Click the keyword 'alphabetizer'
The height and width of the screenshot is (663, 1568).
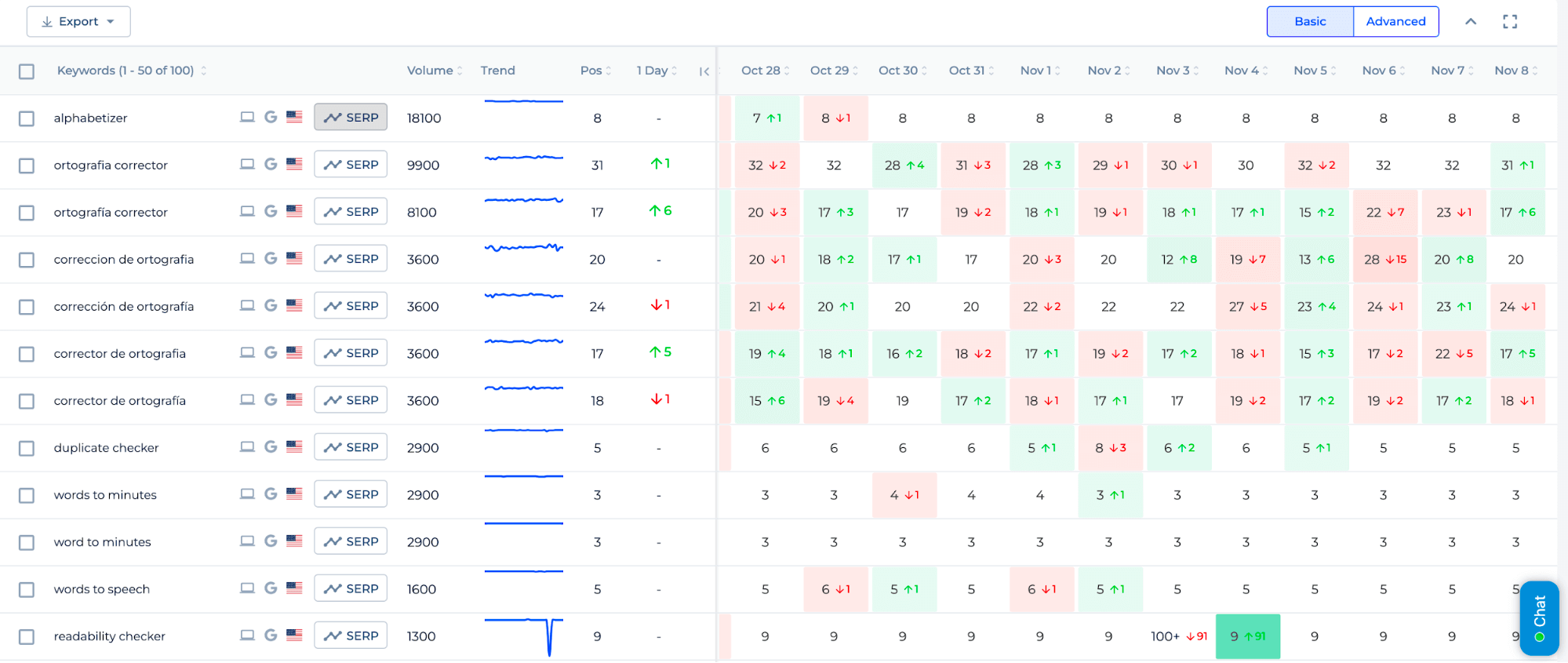pyautogui.click(x=90, y=118)
